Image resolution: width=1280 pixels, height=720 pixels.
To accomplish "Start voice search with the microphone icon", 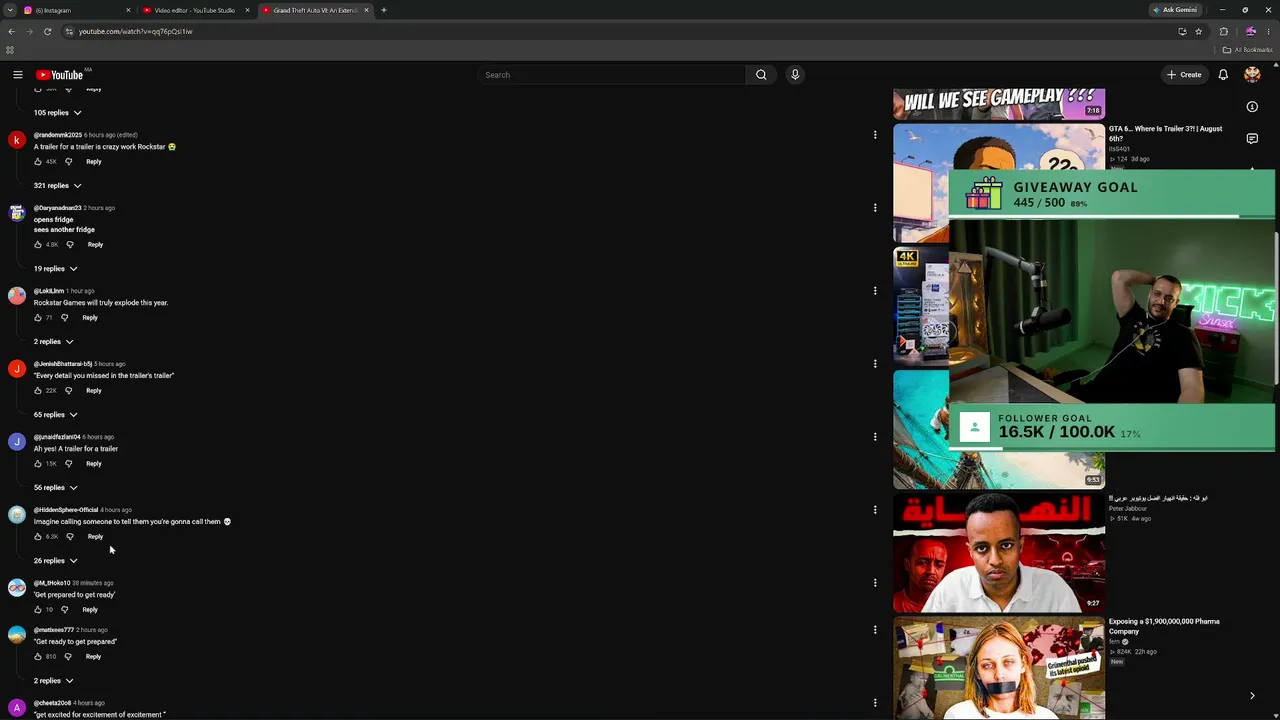I will pyautogui.click(x=795, y=75).
